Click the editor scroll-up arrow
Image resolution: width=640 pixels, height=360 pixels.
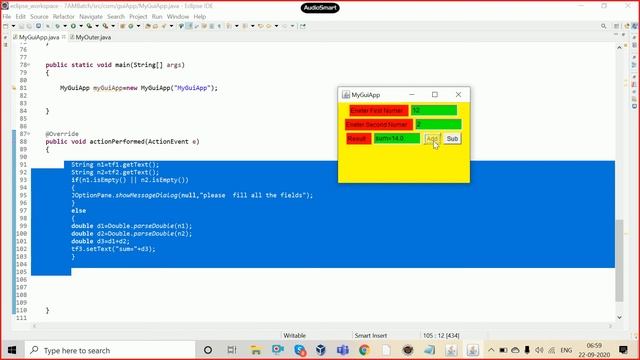(619, 48)
